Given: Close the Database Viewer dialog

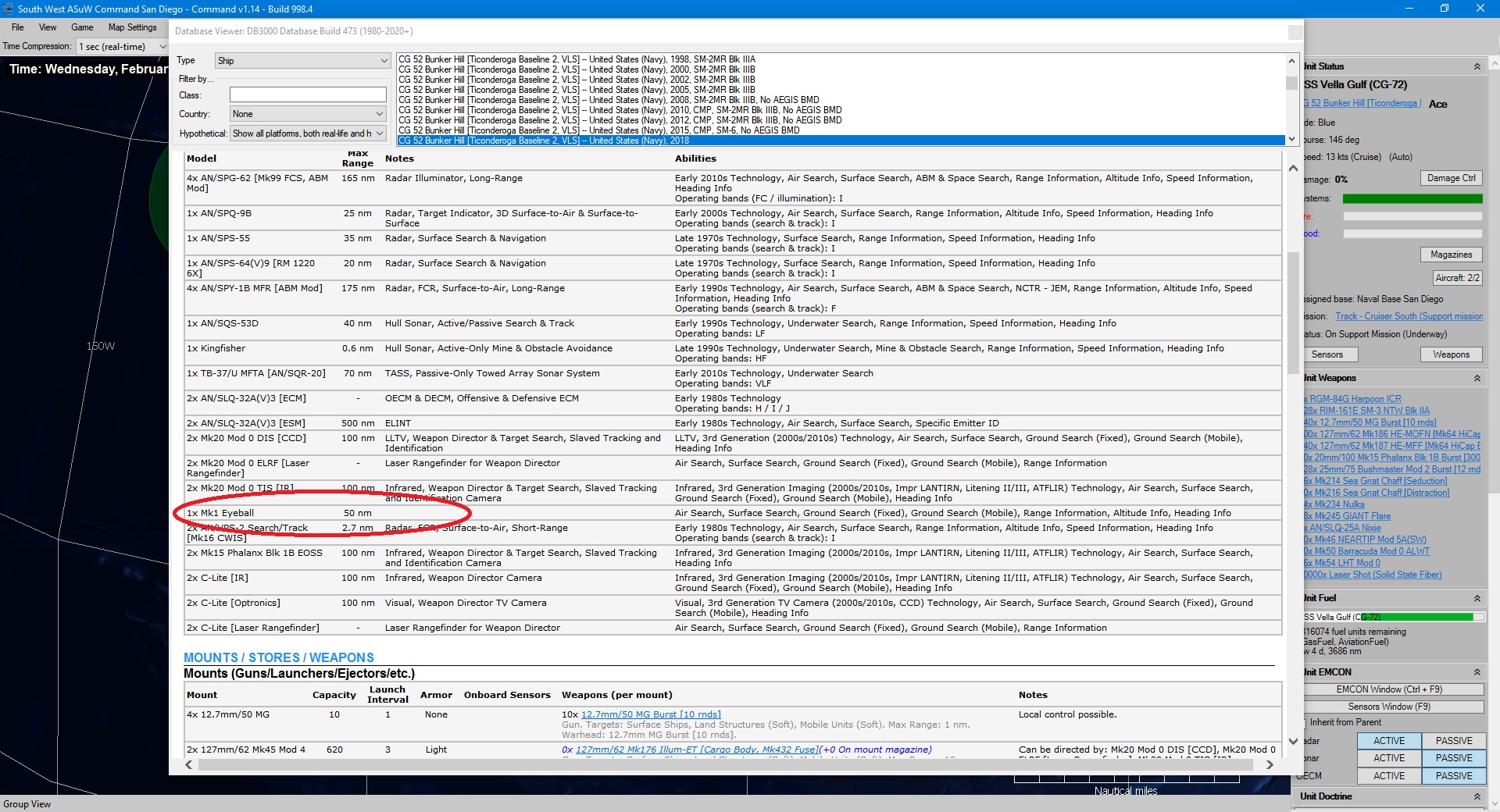Looking at the screenshot, I should [1295, 32].
